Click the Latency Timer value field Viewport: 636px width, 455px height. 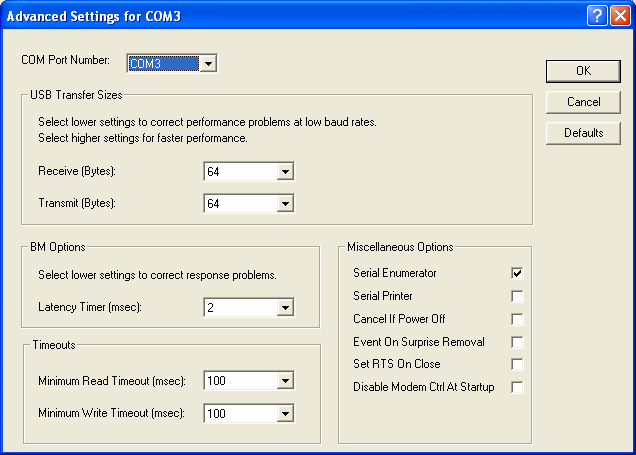239,308
